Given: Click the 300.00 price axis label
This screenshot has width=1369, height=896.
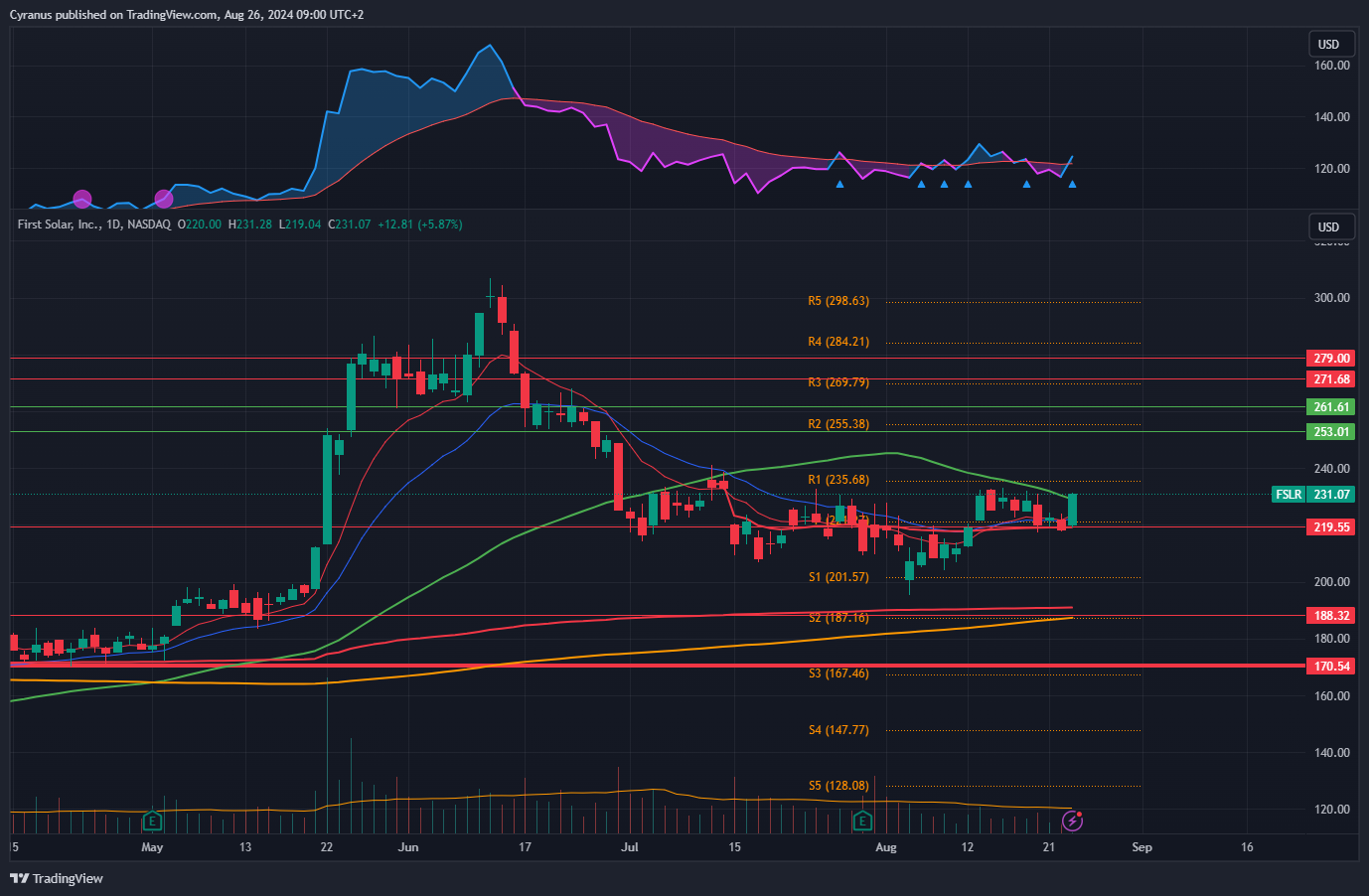Looking at the screenshot, I should (x=1332, y=297).
